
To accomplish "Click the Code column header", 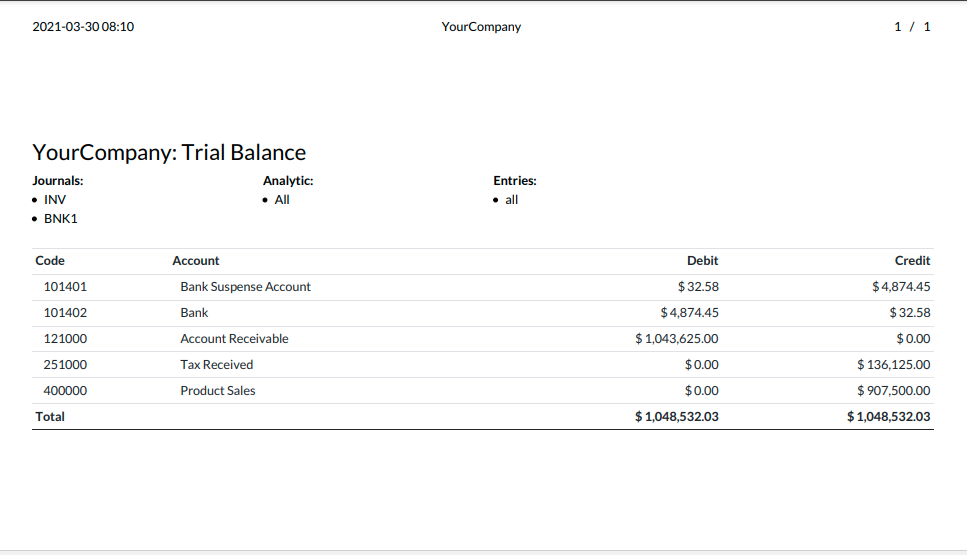I will [50, 261].
